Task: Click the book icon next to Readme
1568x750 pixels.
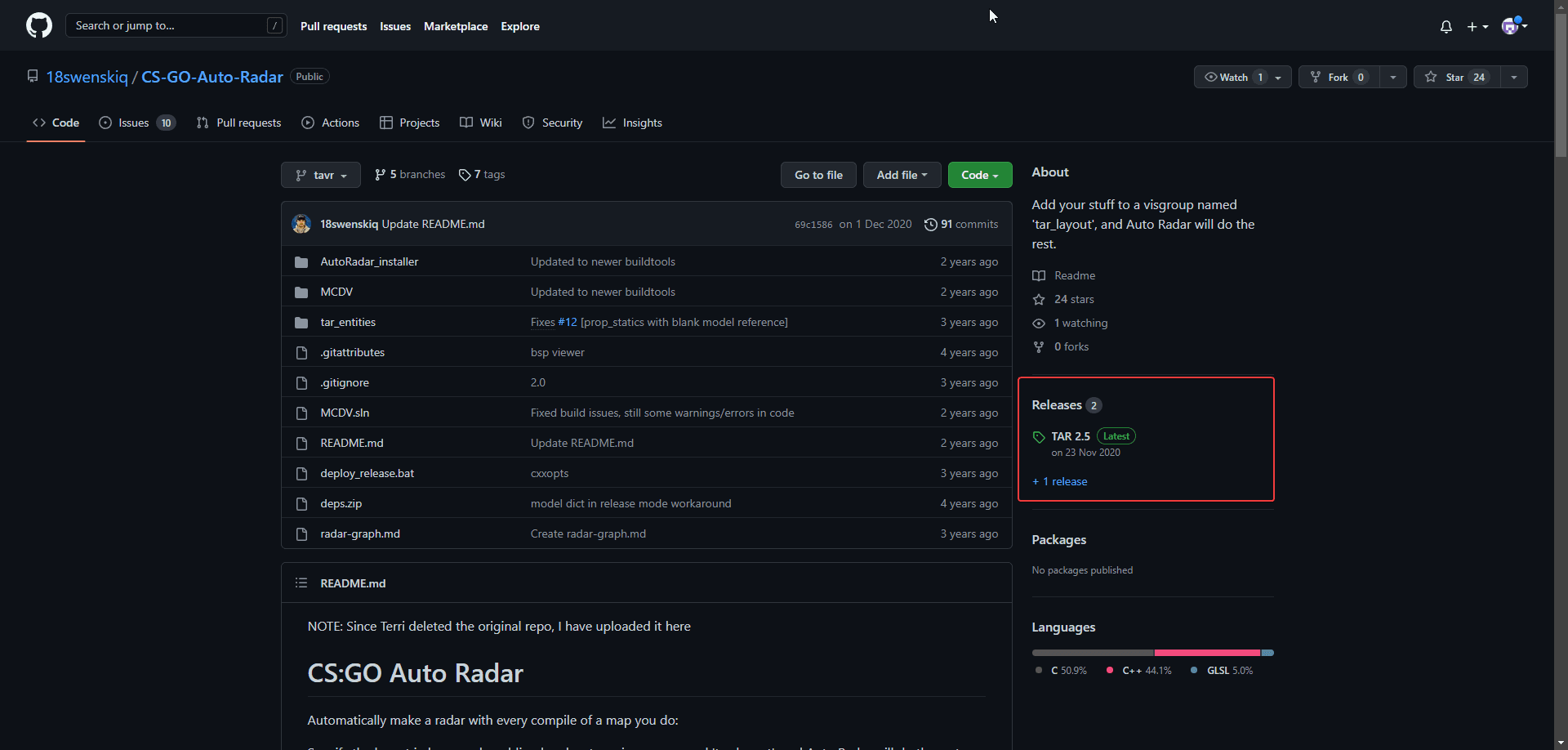Action: click(x=1039, y=276)
